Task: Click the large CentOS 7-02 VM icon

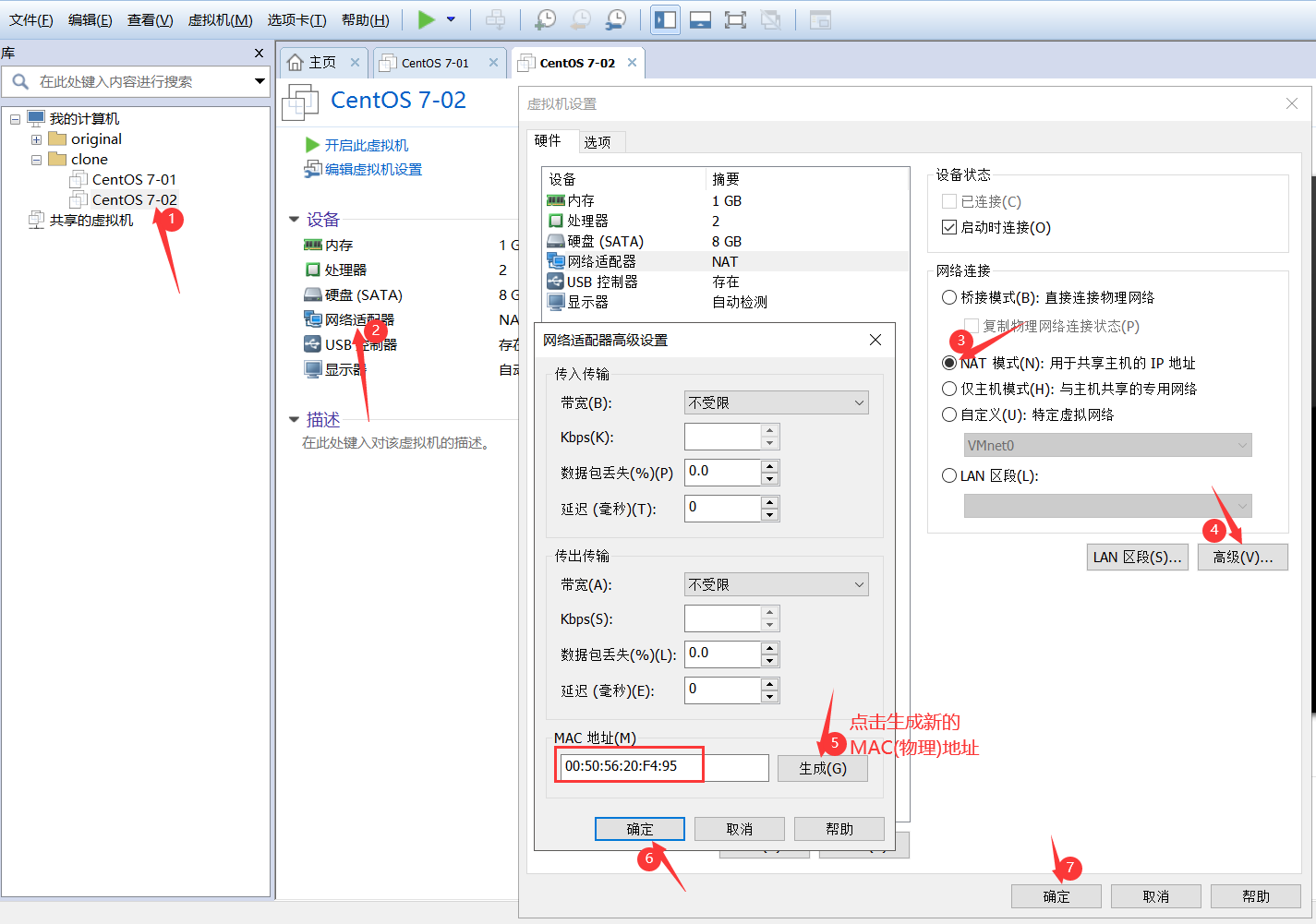Action: 300,102
